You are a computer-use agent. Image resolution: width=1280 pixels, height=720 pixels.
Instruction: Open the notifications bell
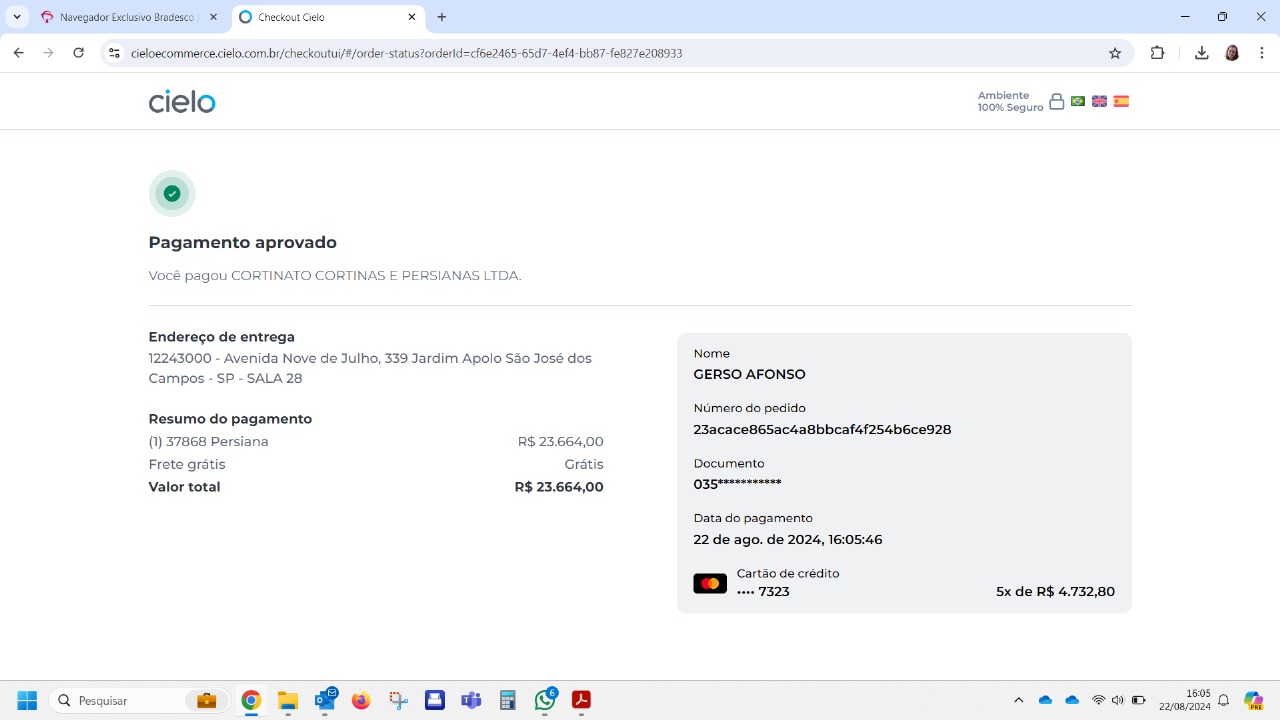(x=1223, y=701)
